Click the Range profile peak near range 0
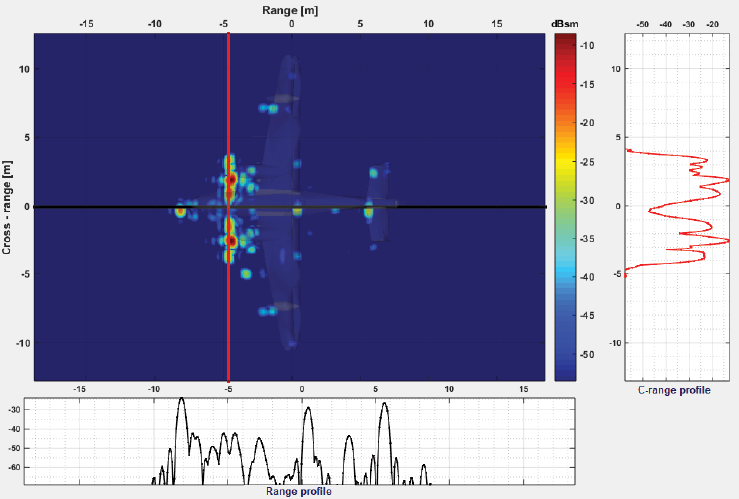This screenshot has height=499, width=739. [304, 410]
